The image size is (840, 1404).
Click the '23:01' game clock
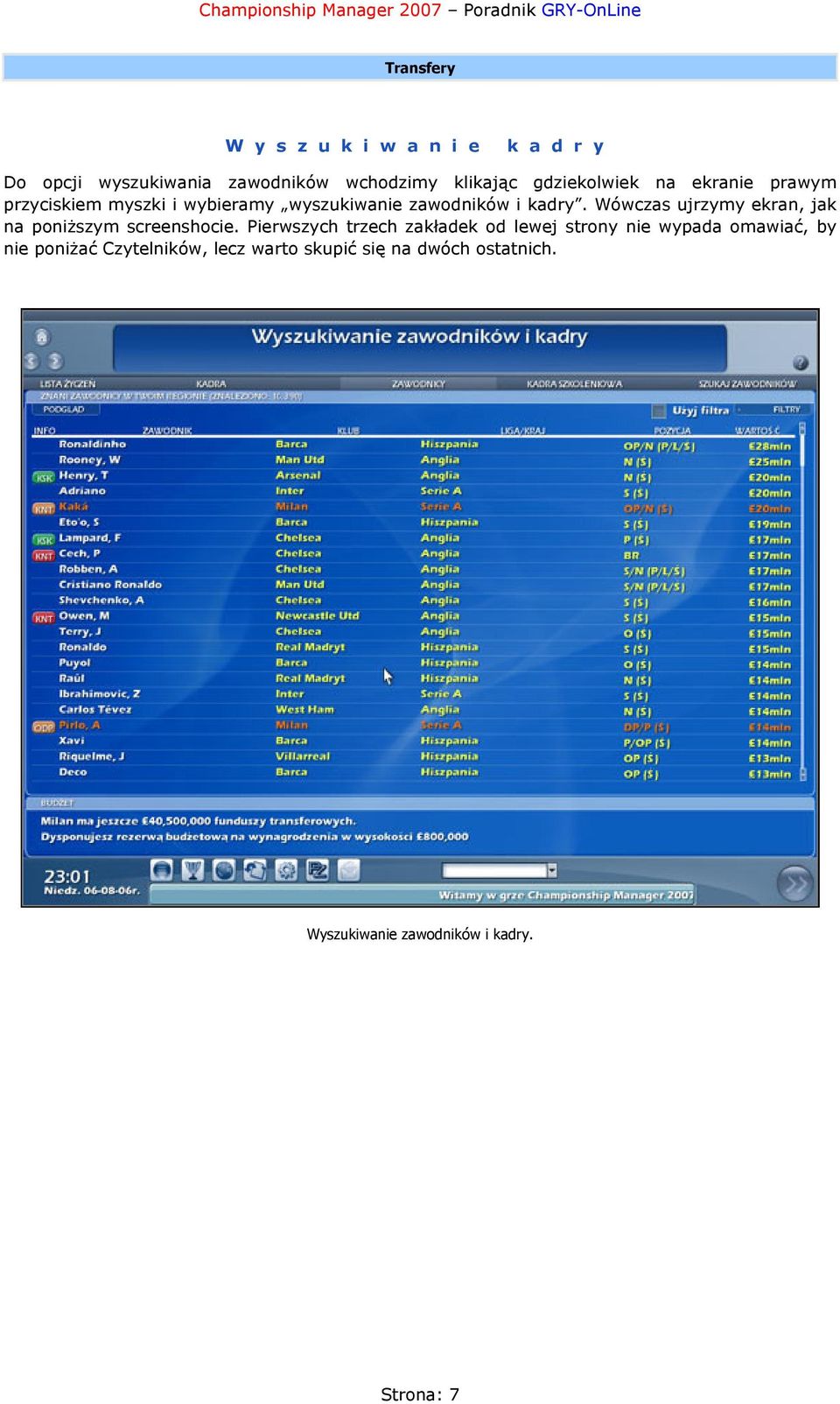67,876
